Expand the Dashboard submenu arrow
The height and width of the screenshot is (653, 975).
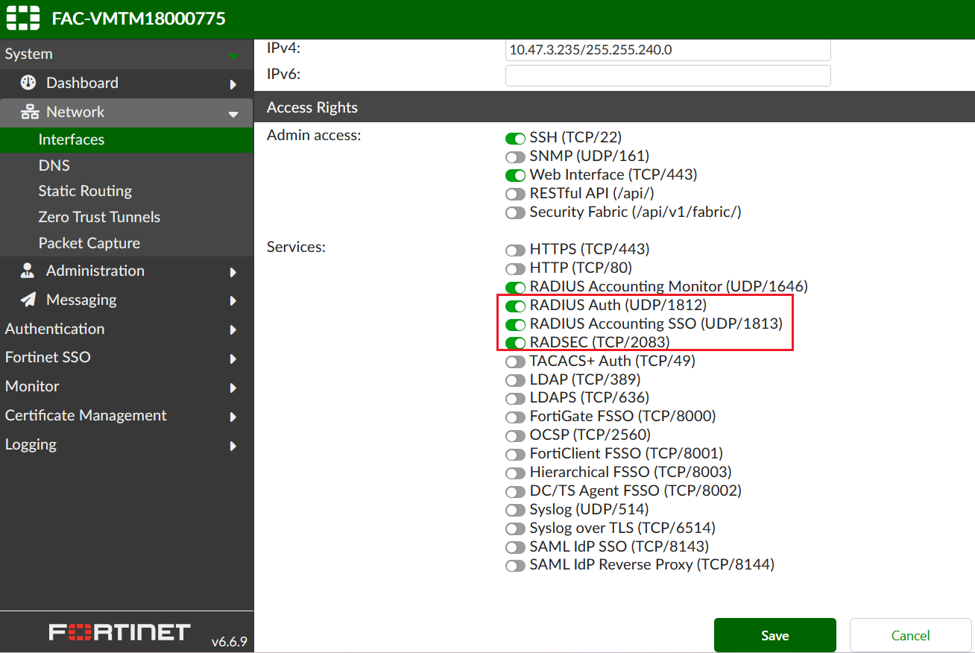tap(233, 84)
